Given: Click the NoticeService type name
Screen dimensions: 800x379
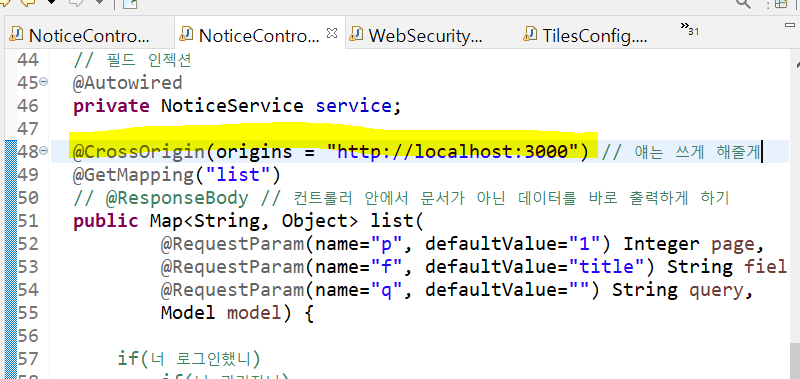Looking at the screenshot, I should tap(232, 106).
